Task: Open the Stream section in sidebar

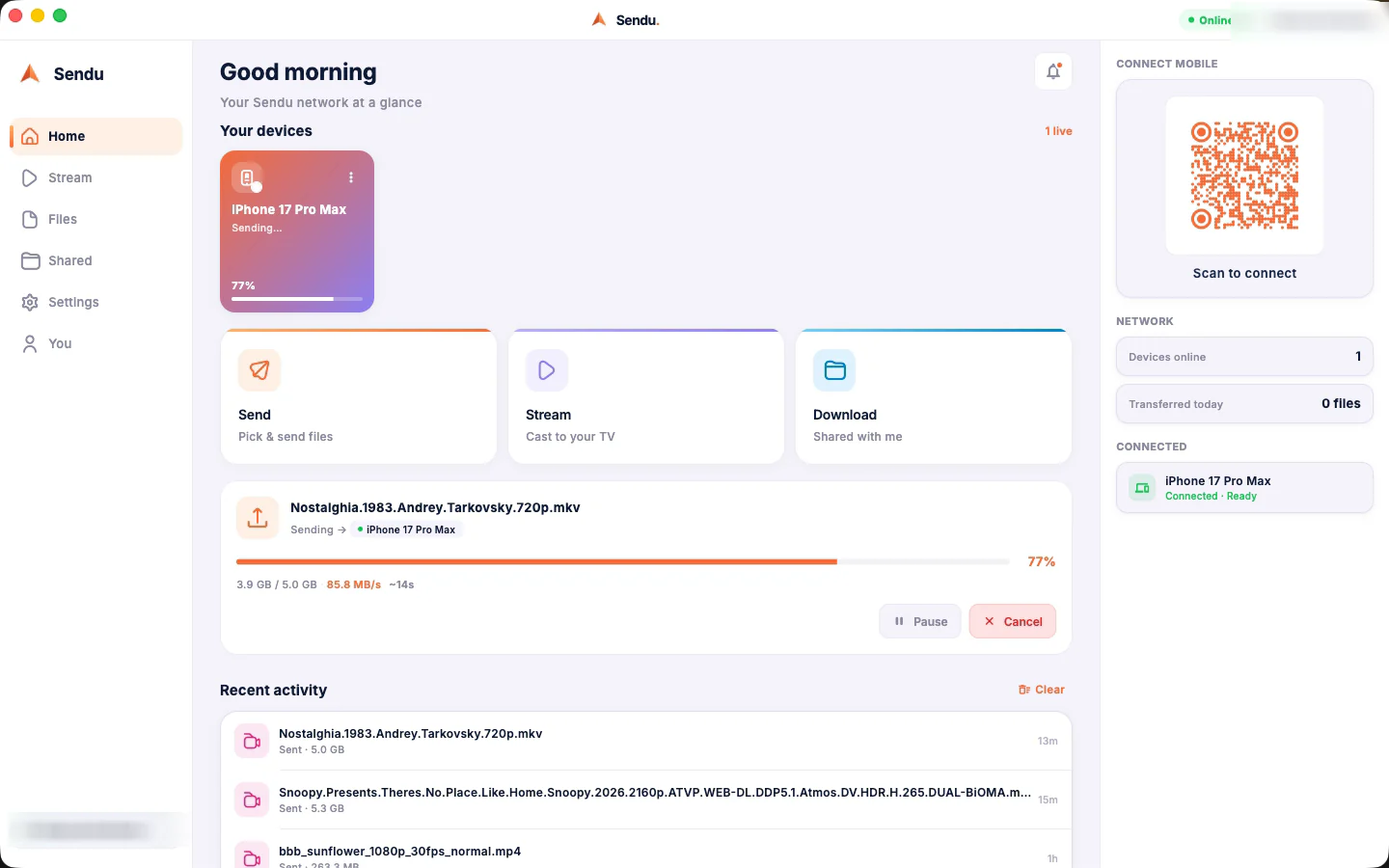Action: point(95,177)
